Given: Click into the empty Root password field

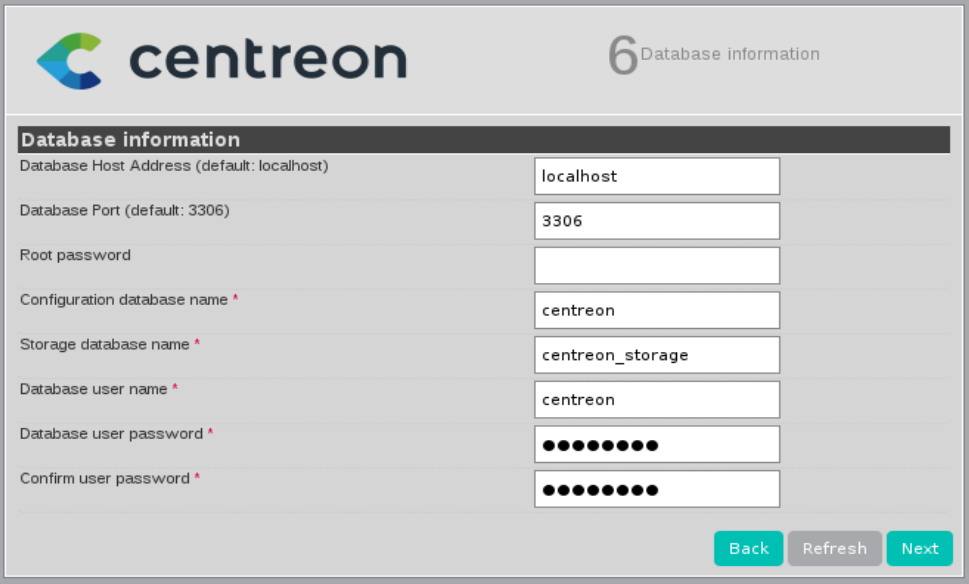Looking at the screenshot, I should (656, 266).
